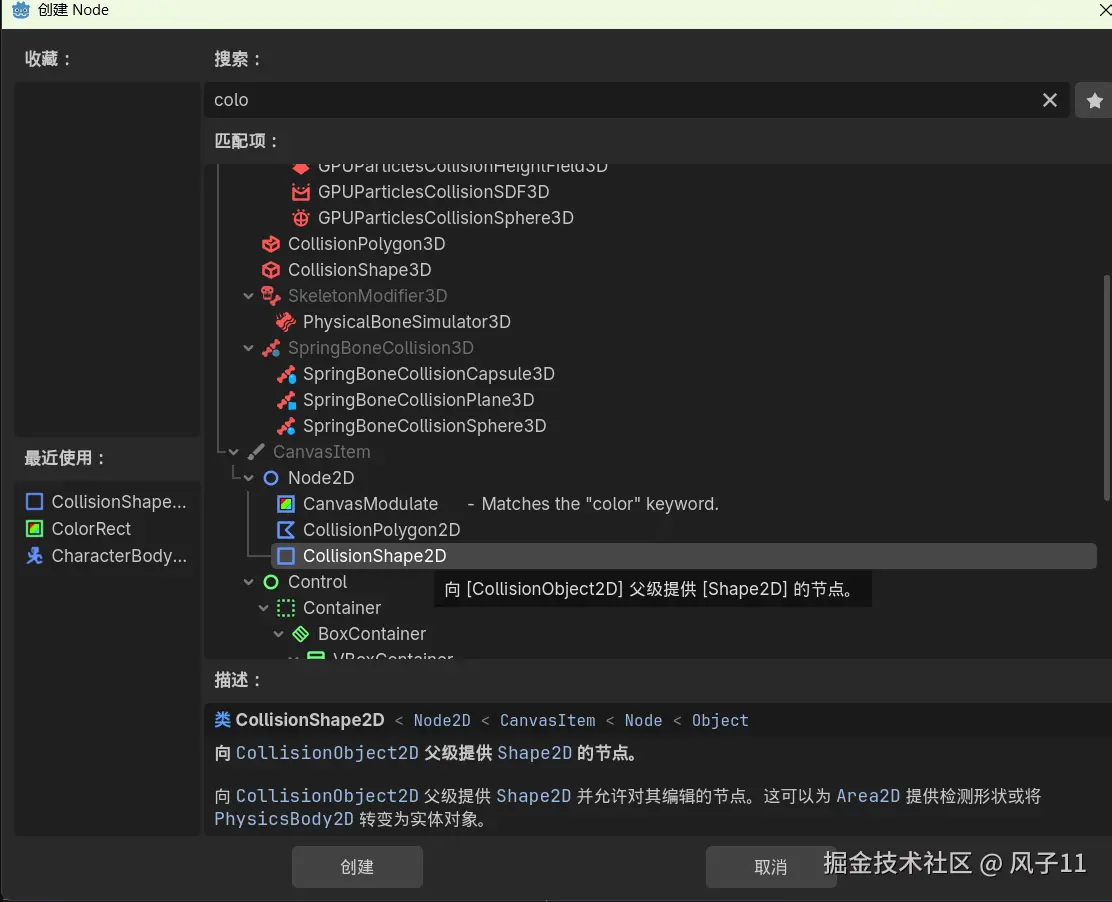Click the PhysicalBoneSimulator3D icon
1112x902 pixels.
pyautogui.click(x=286, y=322)
